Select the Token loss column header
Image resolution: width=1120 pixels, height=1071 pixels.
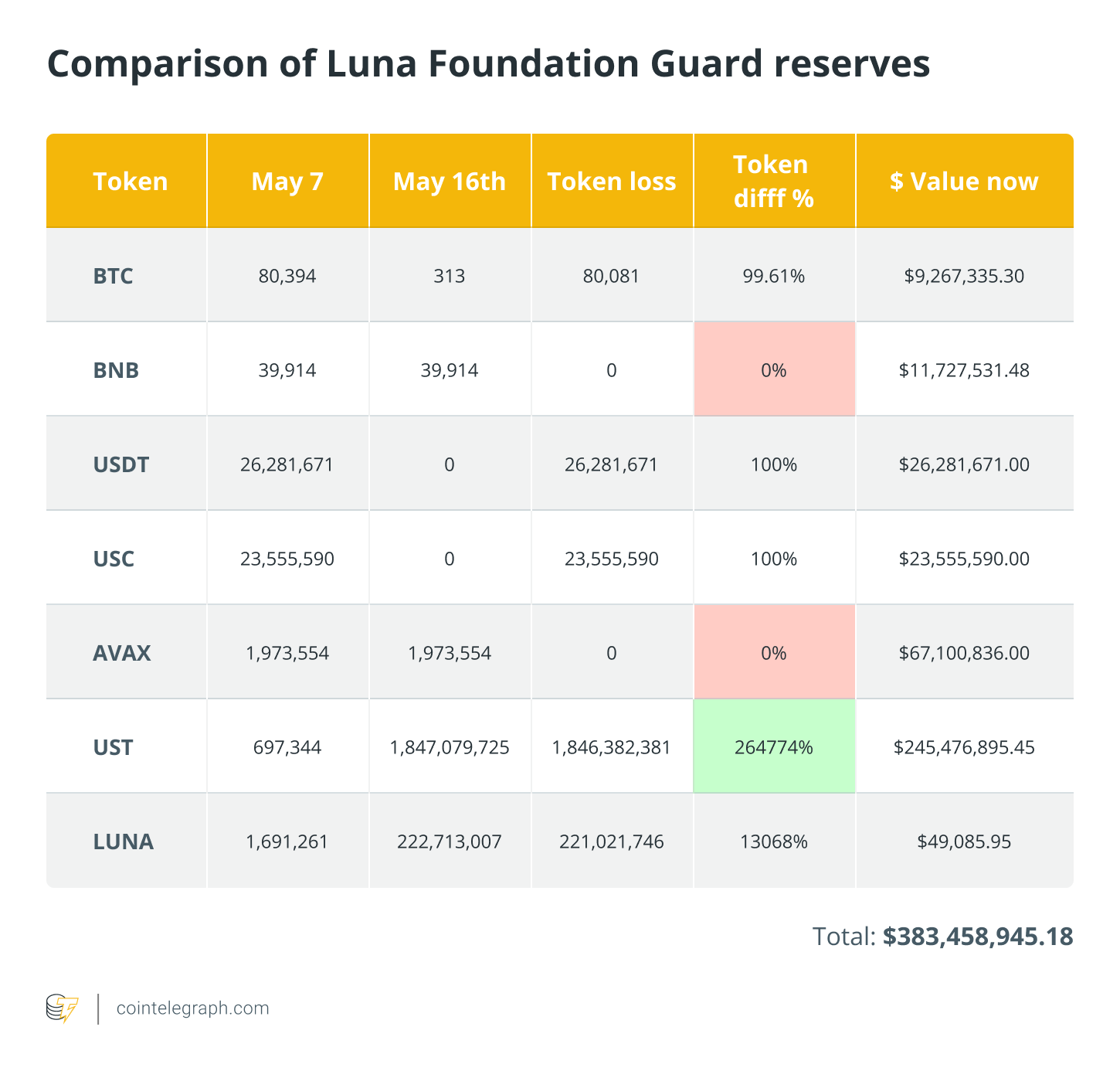tap(612, 182)
